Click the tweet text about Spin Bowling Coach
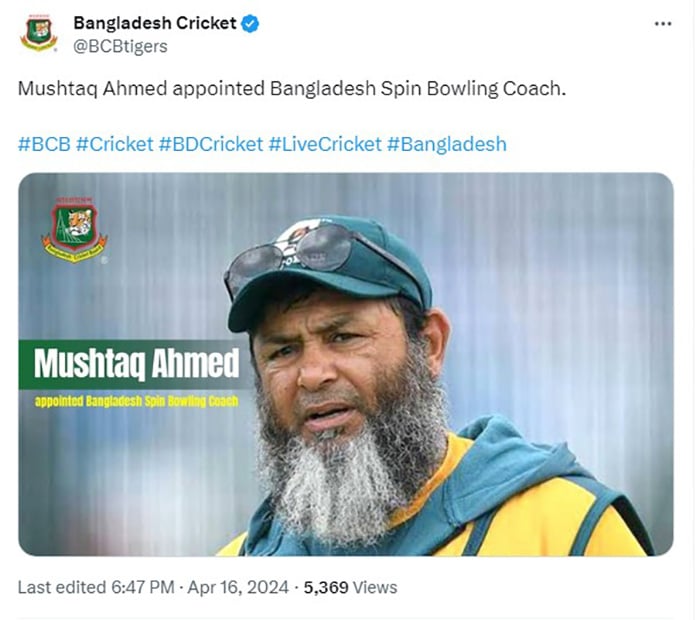700x620 pixels. click(x=292, y=89)
